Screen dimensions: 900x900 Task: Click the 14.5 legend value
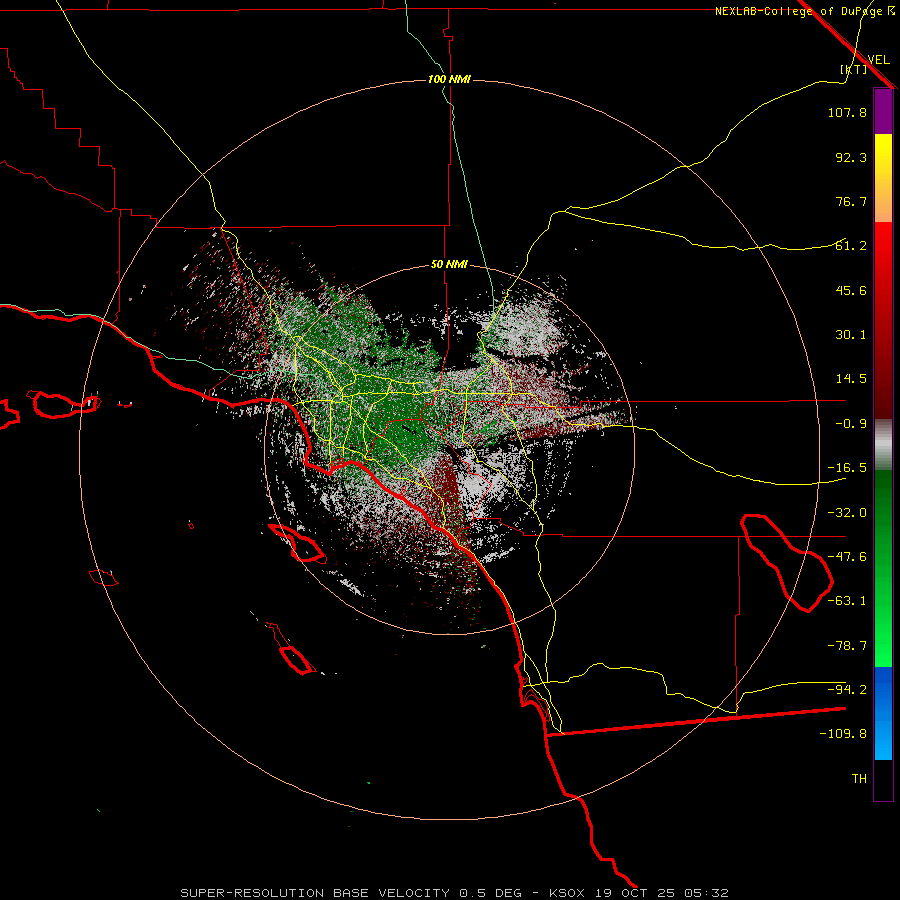coord(851,379)
